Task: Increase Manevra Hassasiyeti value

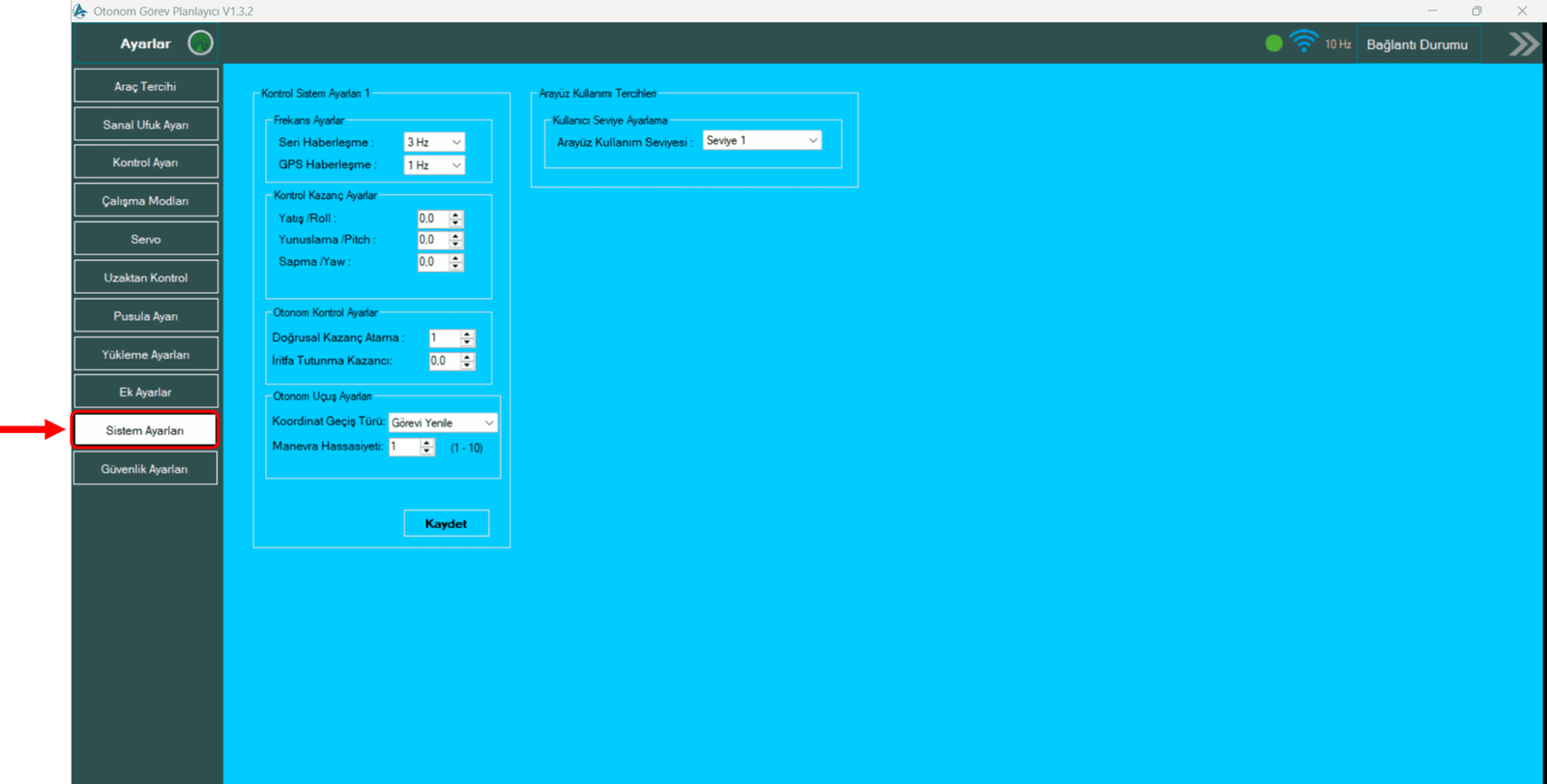Action: [427, 443]
